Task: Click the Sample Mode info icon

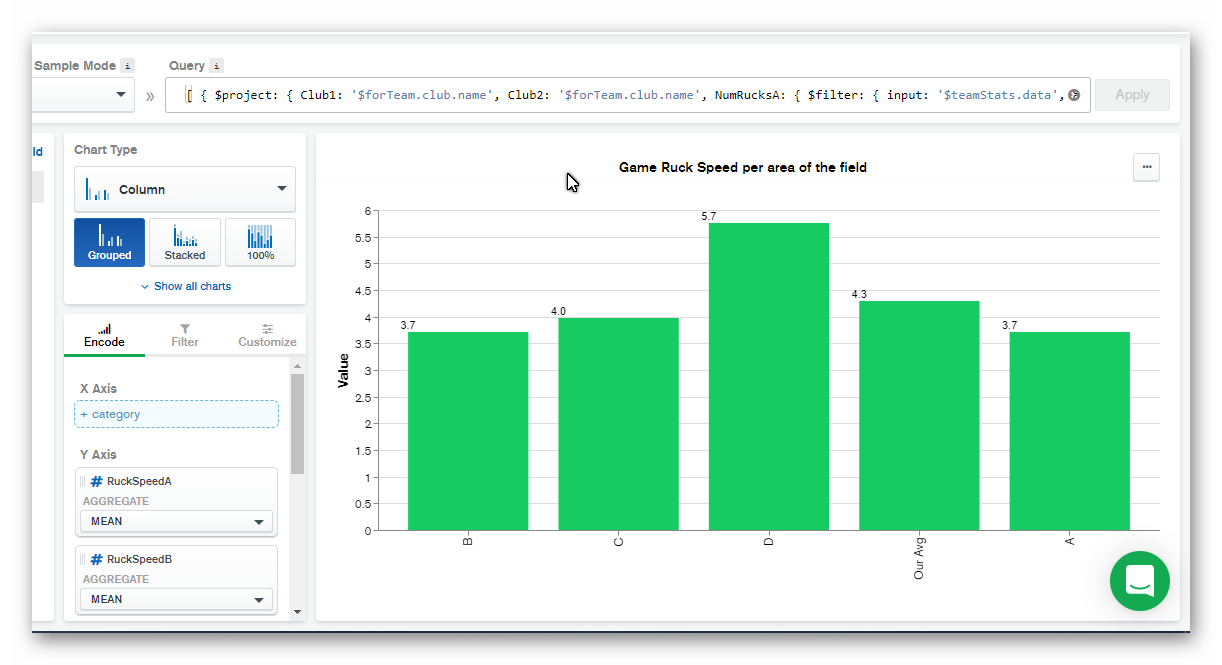Action: click(127, 66)
